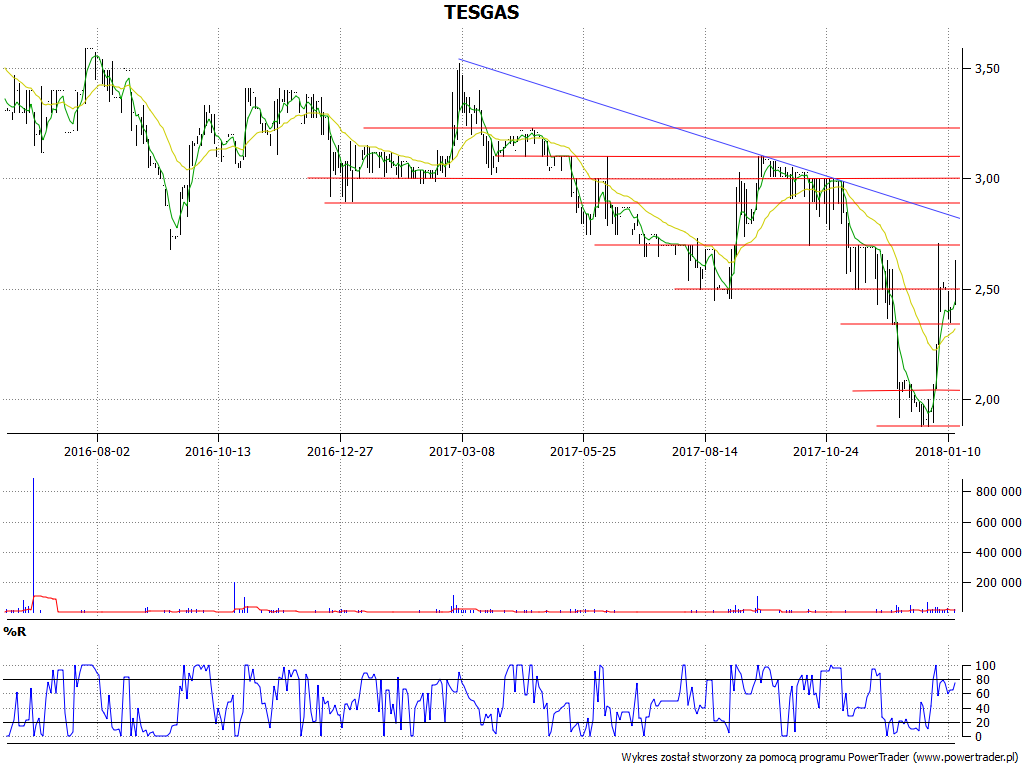Select the 2,50 price axis label
The image size is (1024, 768).
[x=987, y=290]
